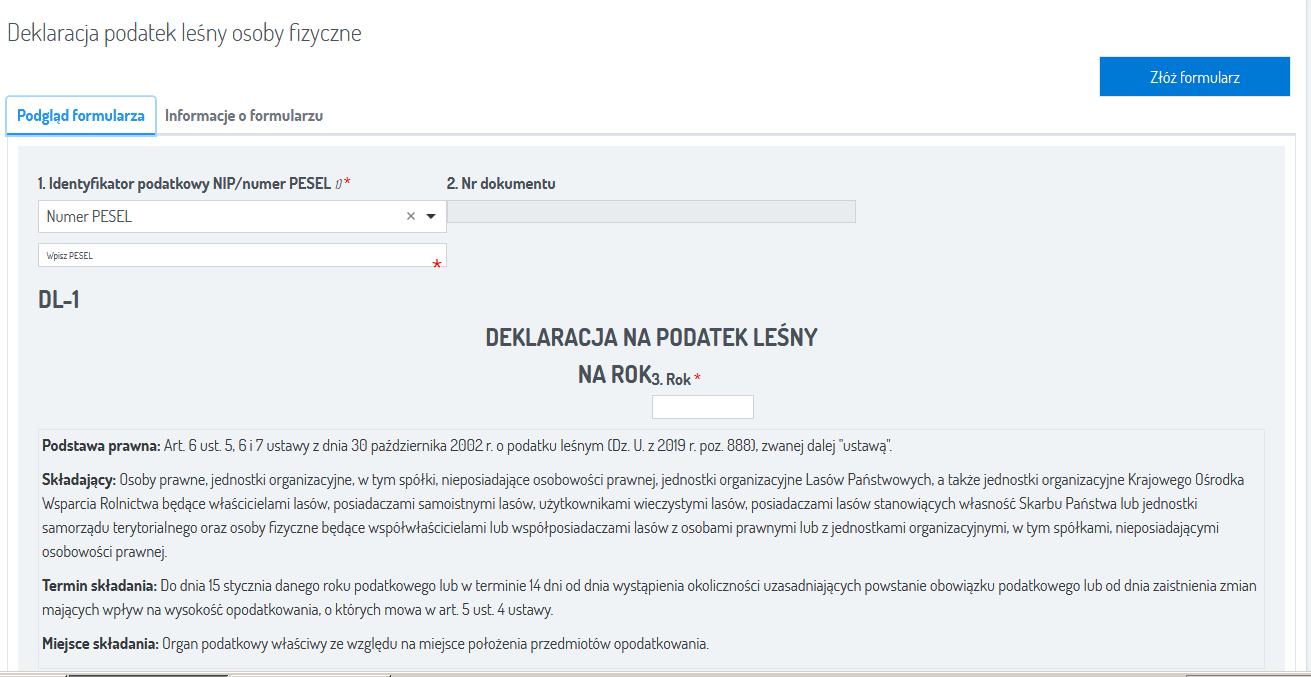Click the info icon beside identifier label

pos(338,184)
